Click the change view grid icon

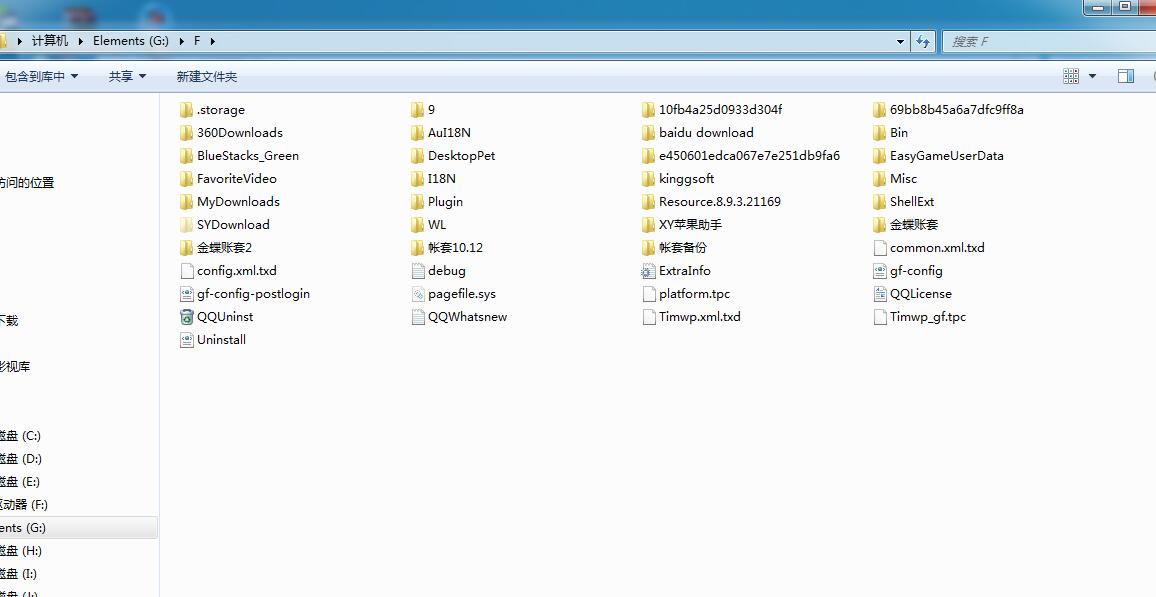click(x=1071, y=76)
